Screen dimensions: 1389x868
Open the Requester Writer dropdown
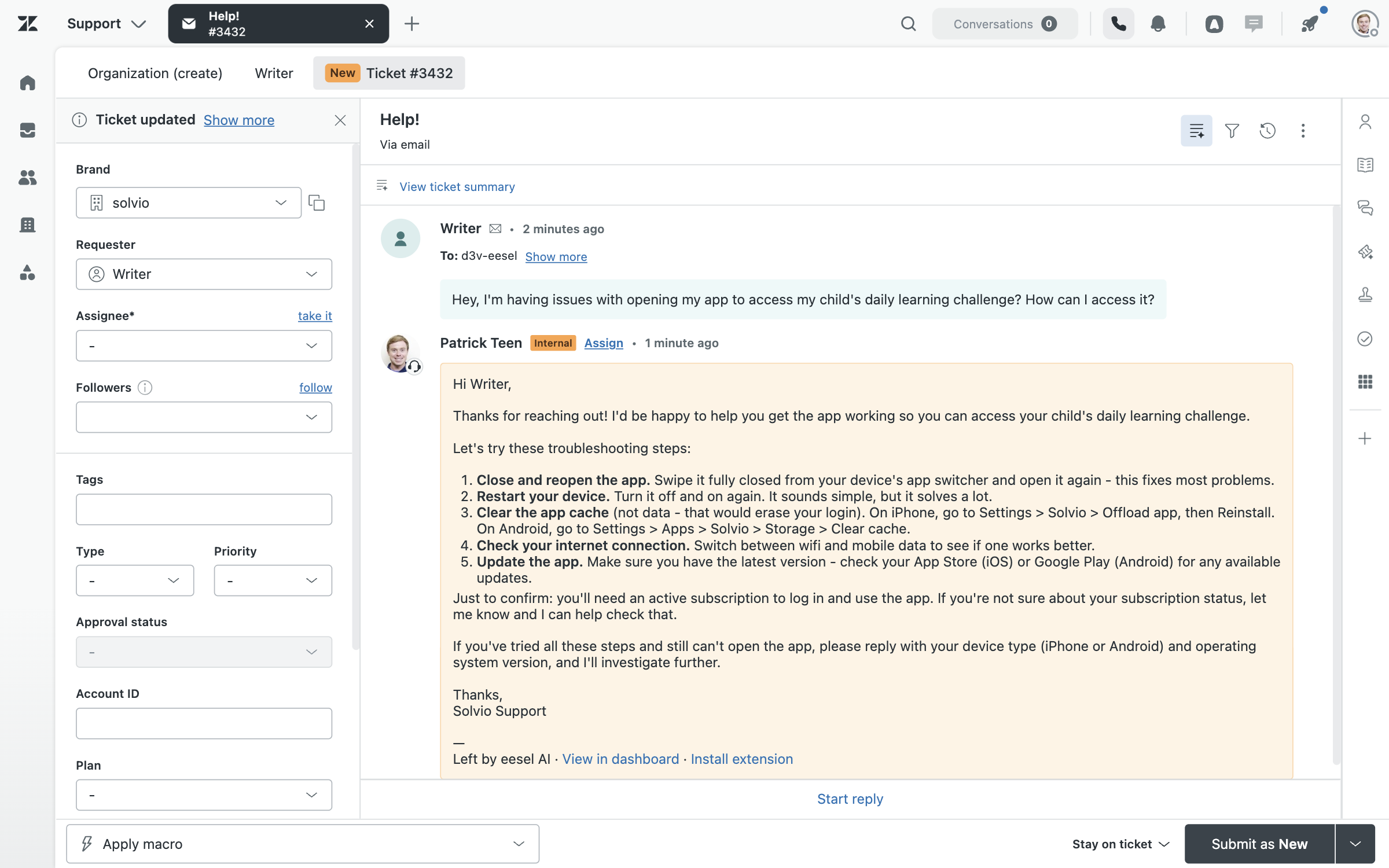point(204,274)
